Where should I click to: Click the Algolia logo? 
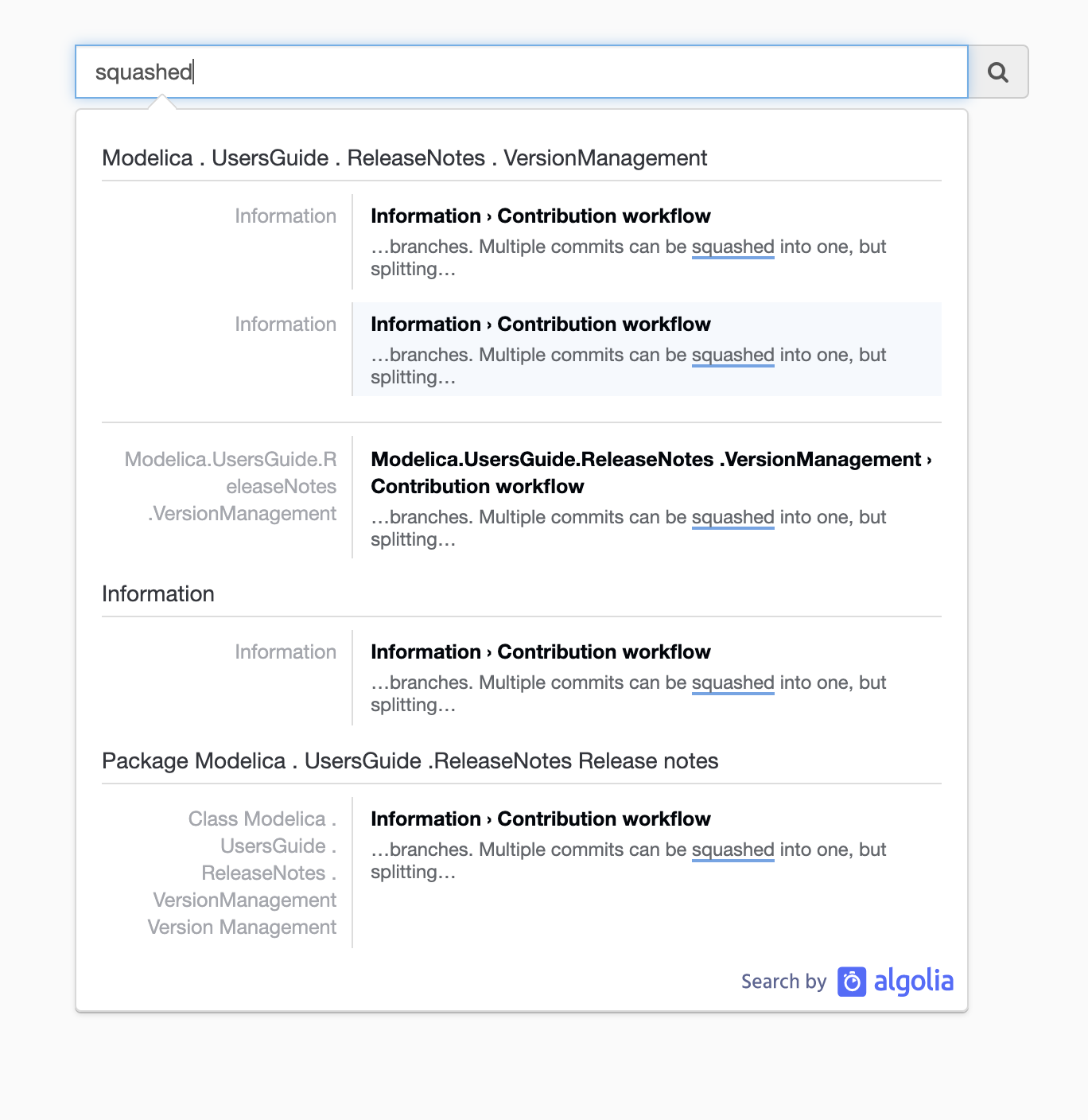coord(896,982)
